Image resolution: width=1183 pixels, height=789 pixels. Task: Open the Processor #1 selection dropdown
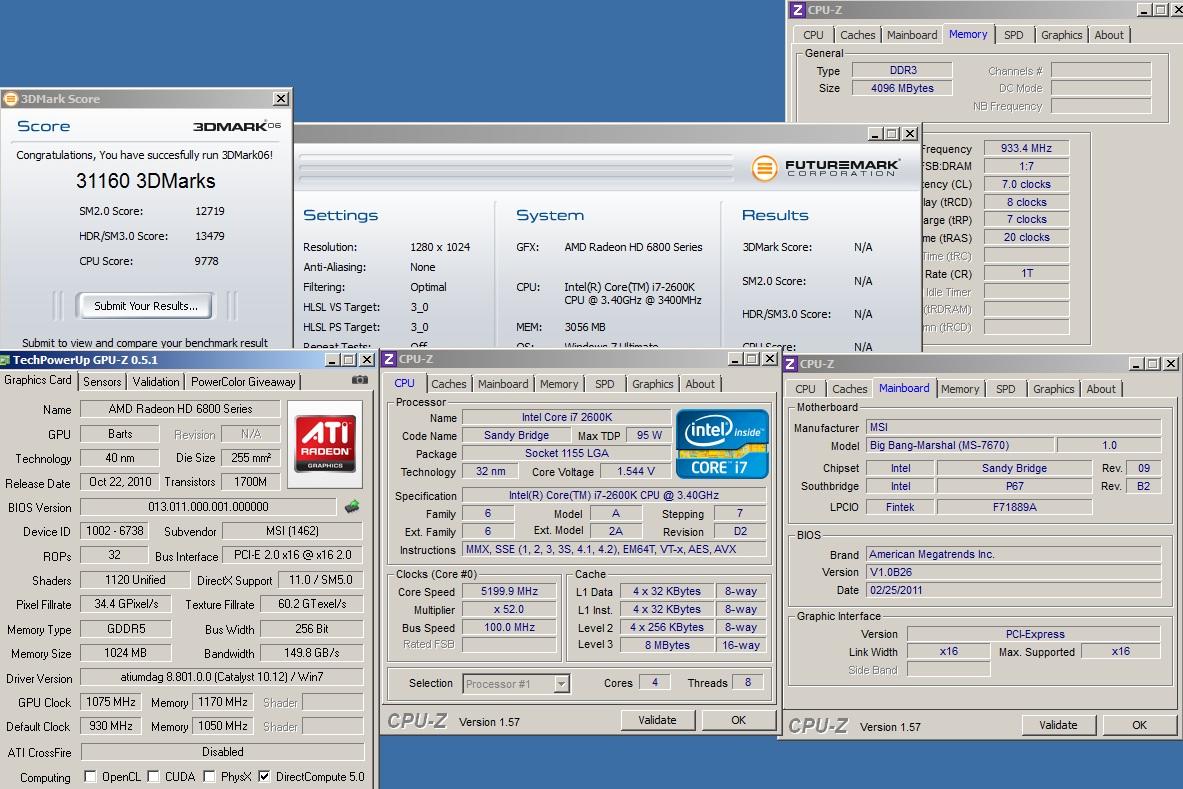(x=561, y=683)
